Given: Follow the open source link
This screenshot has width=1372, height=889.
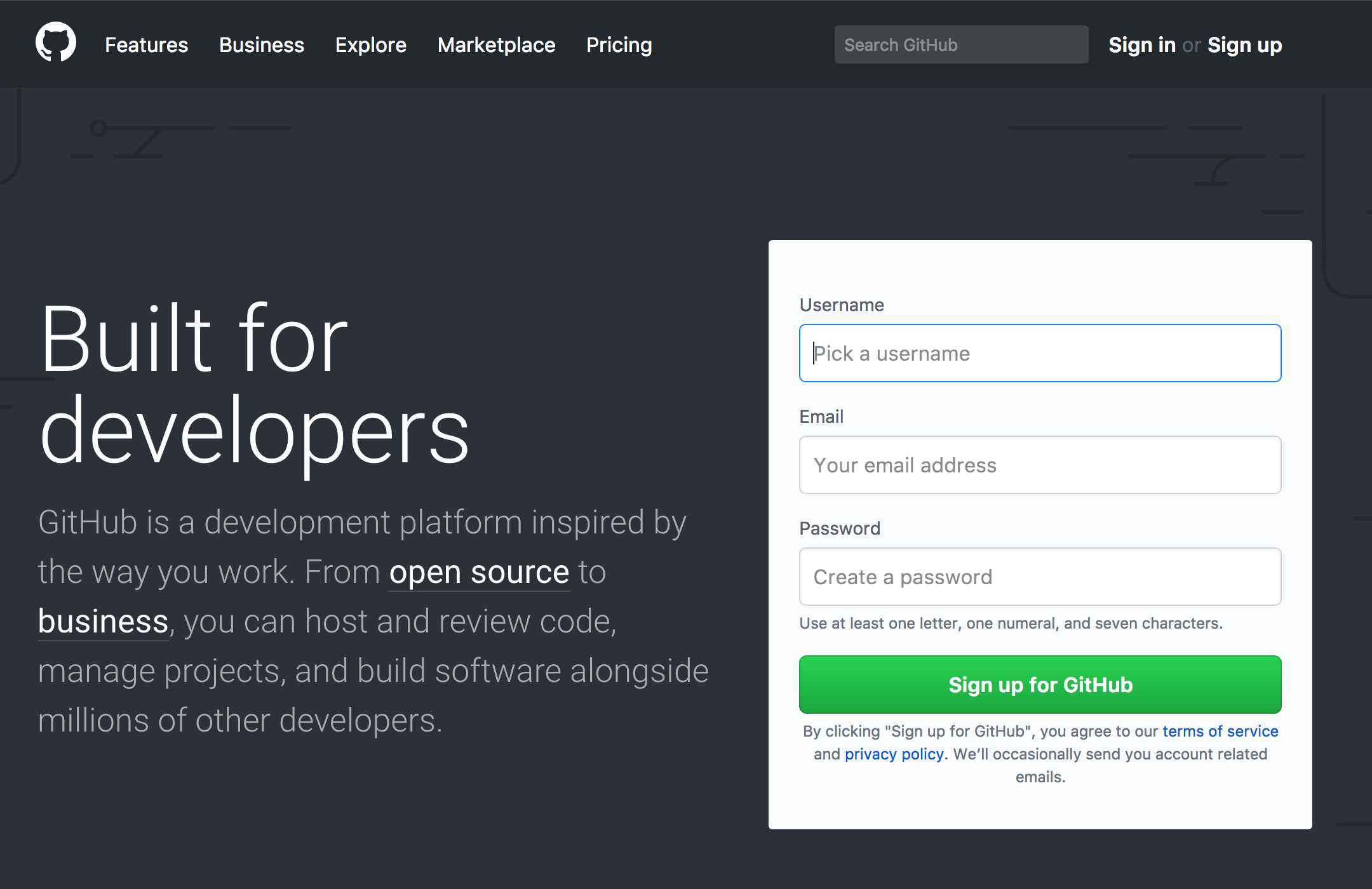Looking at the screenshot, I should coord(479,572).
